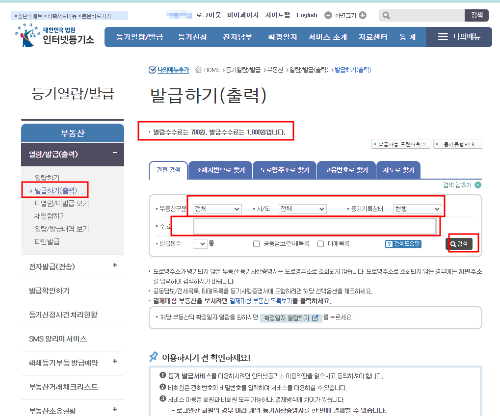Click the dark 검색 button in the form

459,244
